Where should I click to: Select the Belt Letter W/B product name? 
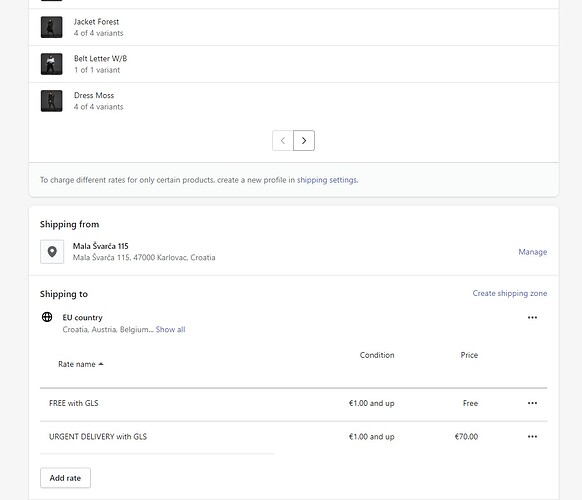101,59
